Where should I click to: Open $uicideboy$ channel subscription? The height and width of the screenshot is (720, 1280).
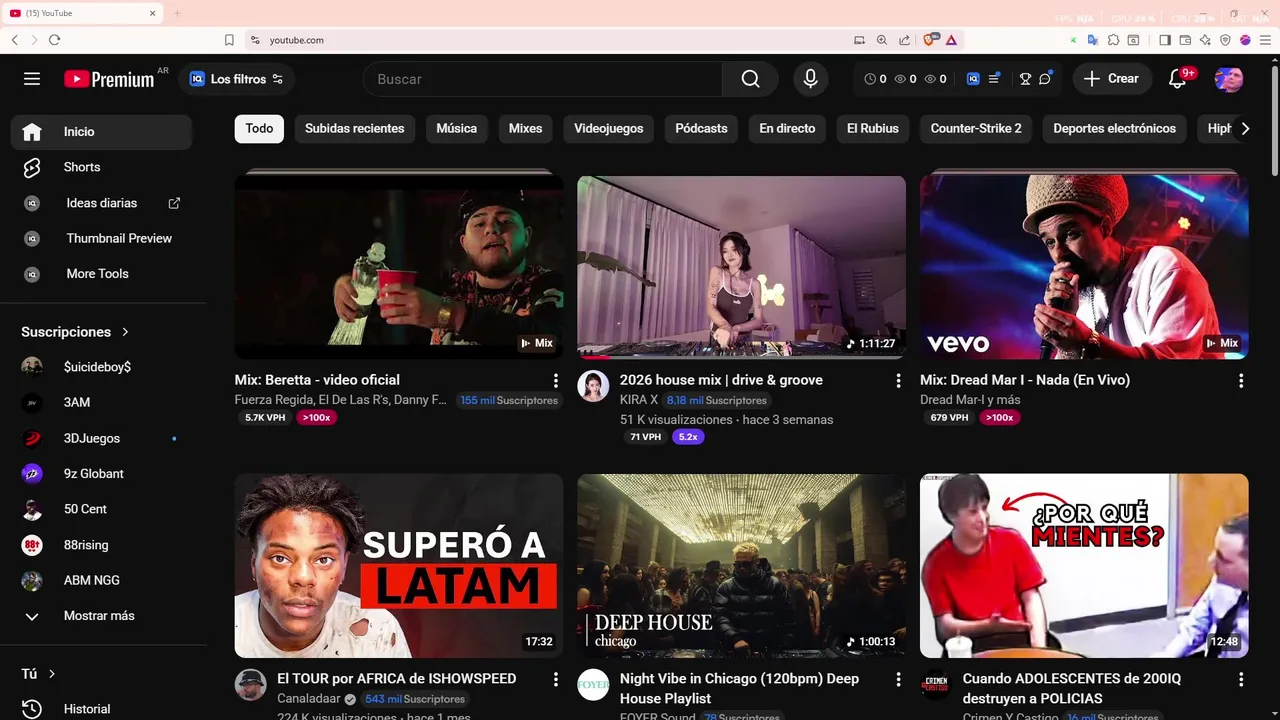pos(102,367)
